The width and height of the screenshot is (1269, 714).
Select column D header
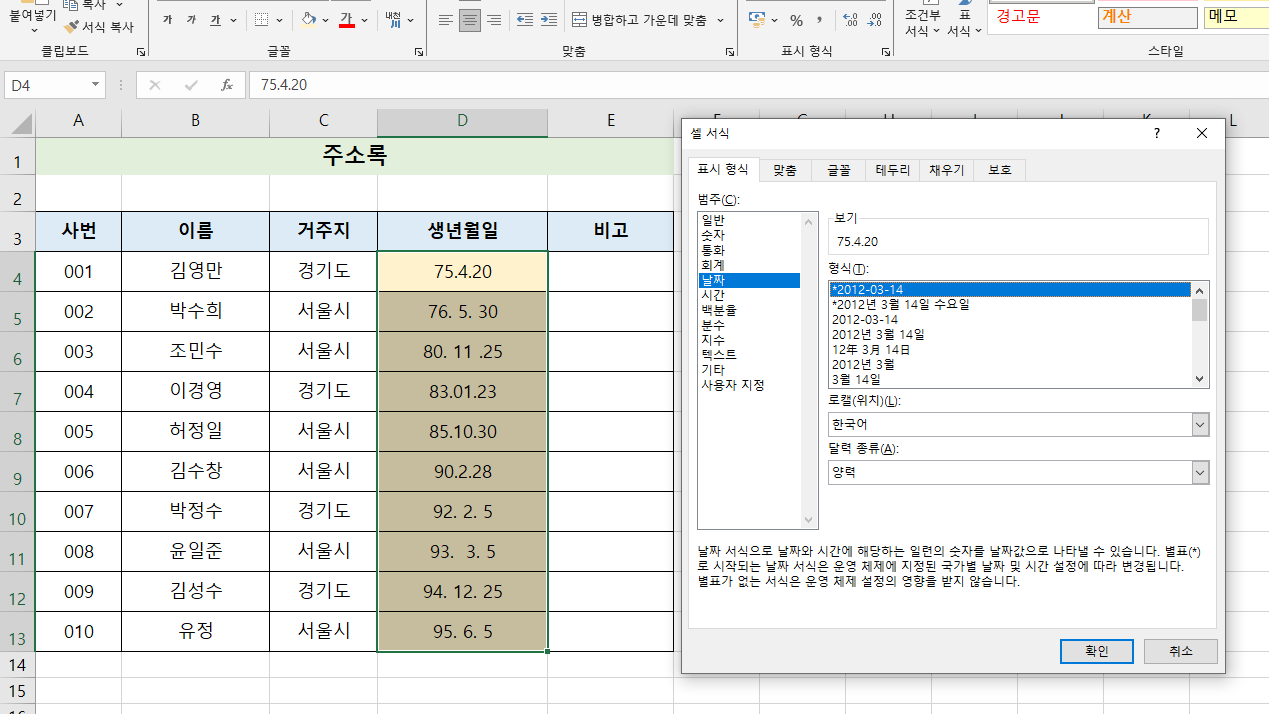point(462,121)
